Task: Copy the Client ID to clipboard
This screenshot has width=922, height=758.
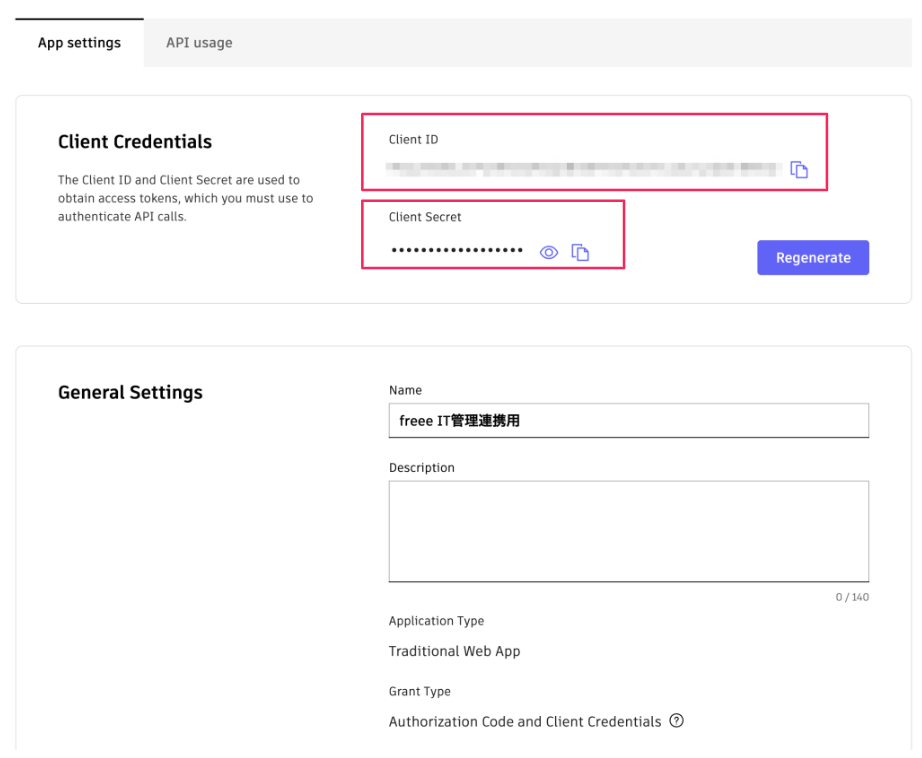Action: coord(799,170)
